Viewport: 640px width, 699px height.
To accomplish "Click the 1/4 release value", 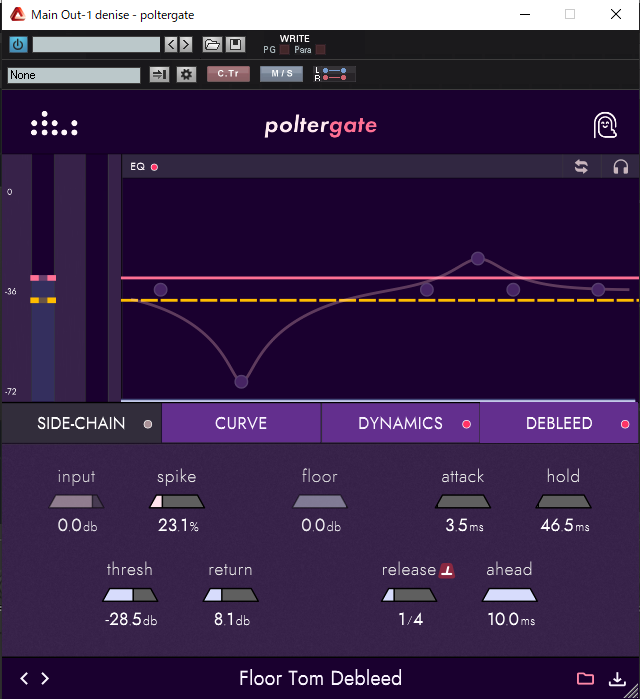I will click(x=410, y=619).
